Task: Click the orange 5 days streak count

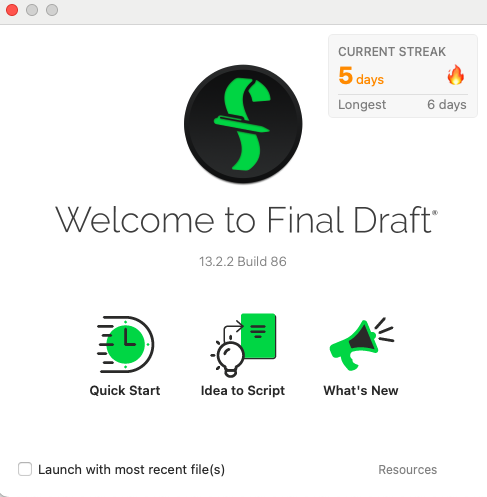Action: [x=361, y=76]
